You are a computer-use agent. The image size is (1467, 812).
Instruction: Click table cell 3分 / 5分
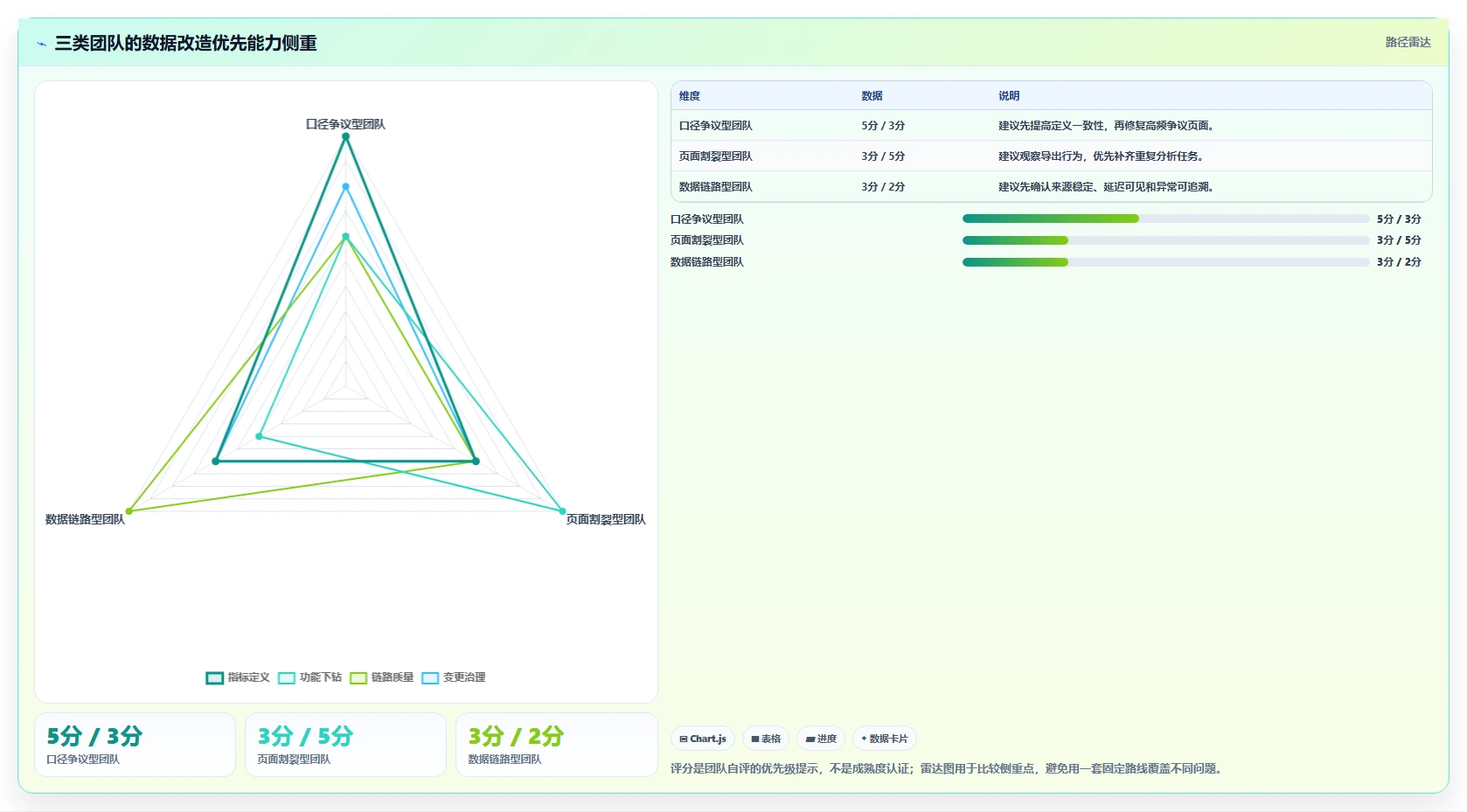[x=883, y=156]
